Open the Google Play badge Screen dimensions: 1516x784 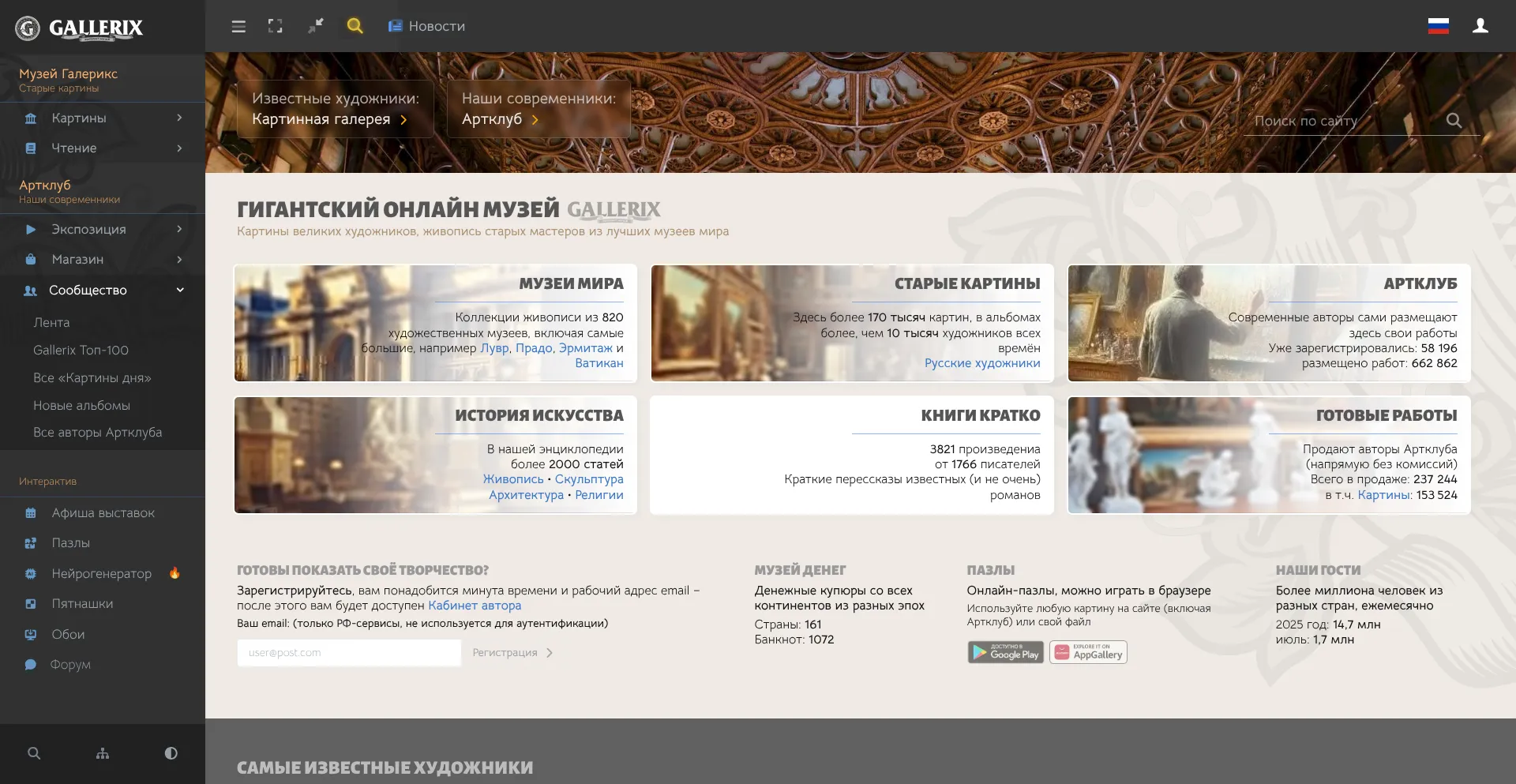click(x=1006, y=652)
